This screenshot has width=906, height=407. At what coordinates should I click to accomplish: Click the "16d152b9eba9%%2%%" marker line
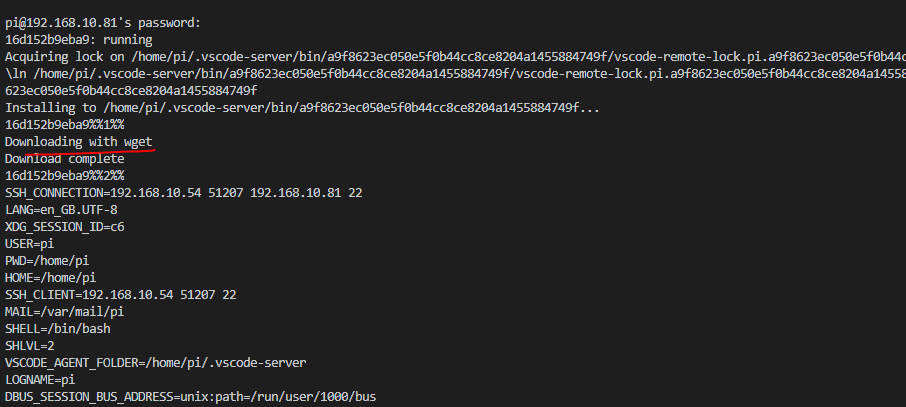pyautogui.click(x=65, y=175)
